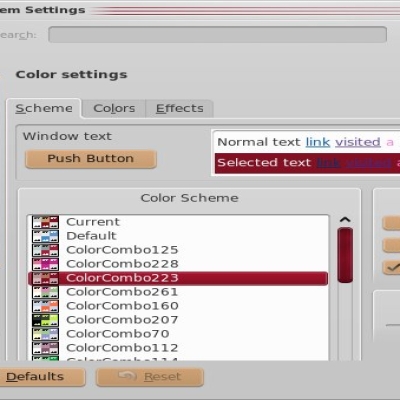Click the Normal text preview label
Image resolution: width=400 pixels, height=400 pixels.
coord(259,142)
